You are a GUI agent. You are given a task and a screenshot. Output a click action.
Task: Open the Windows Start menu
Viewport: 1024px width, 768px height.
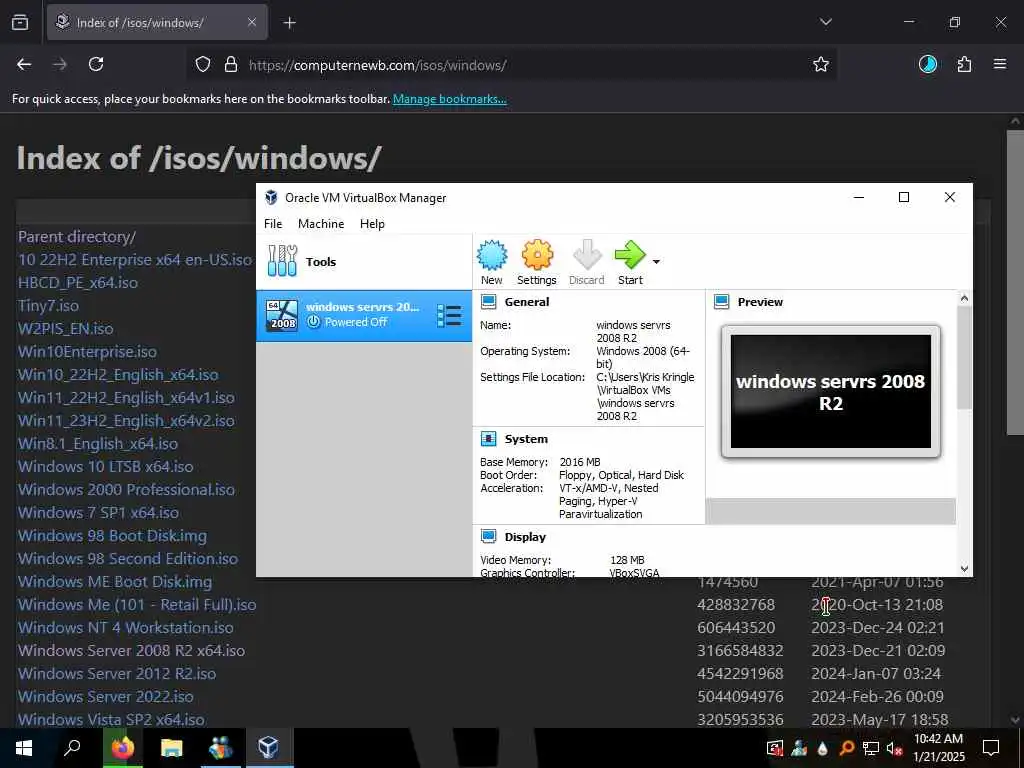point(24,748)
